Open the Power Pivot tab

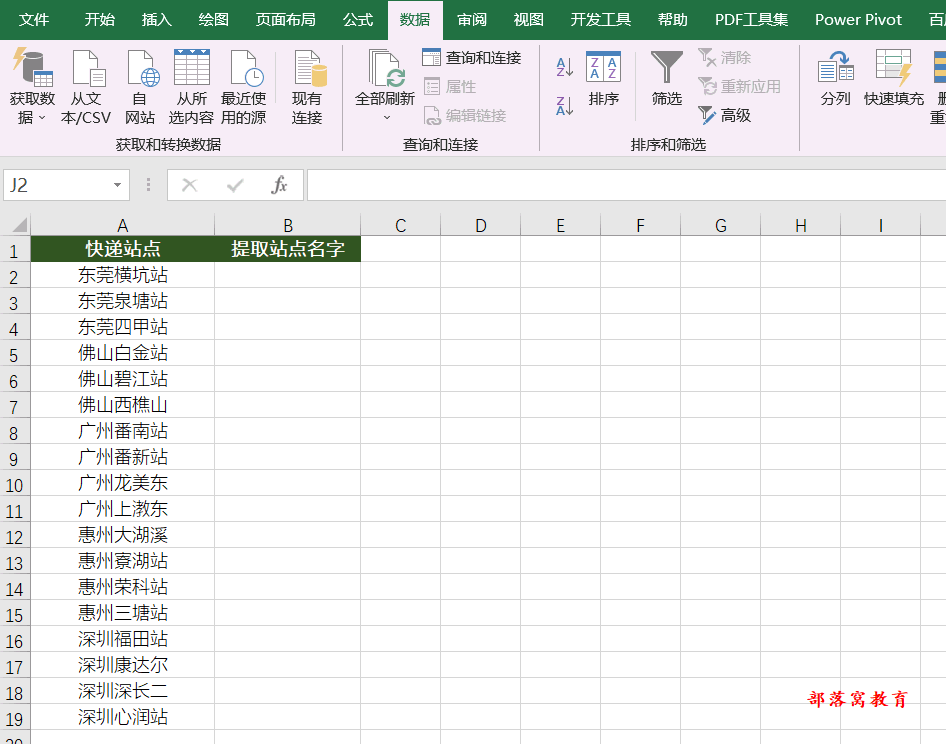tap(859, 20)
